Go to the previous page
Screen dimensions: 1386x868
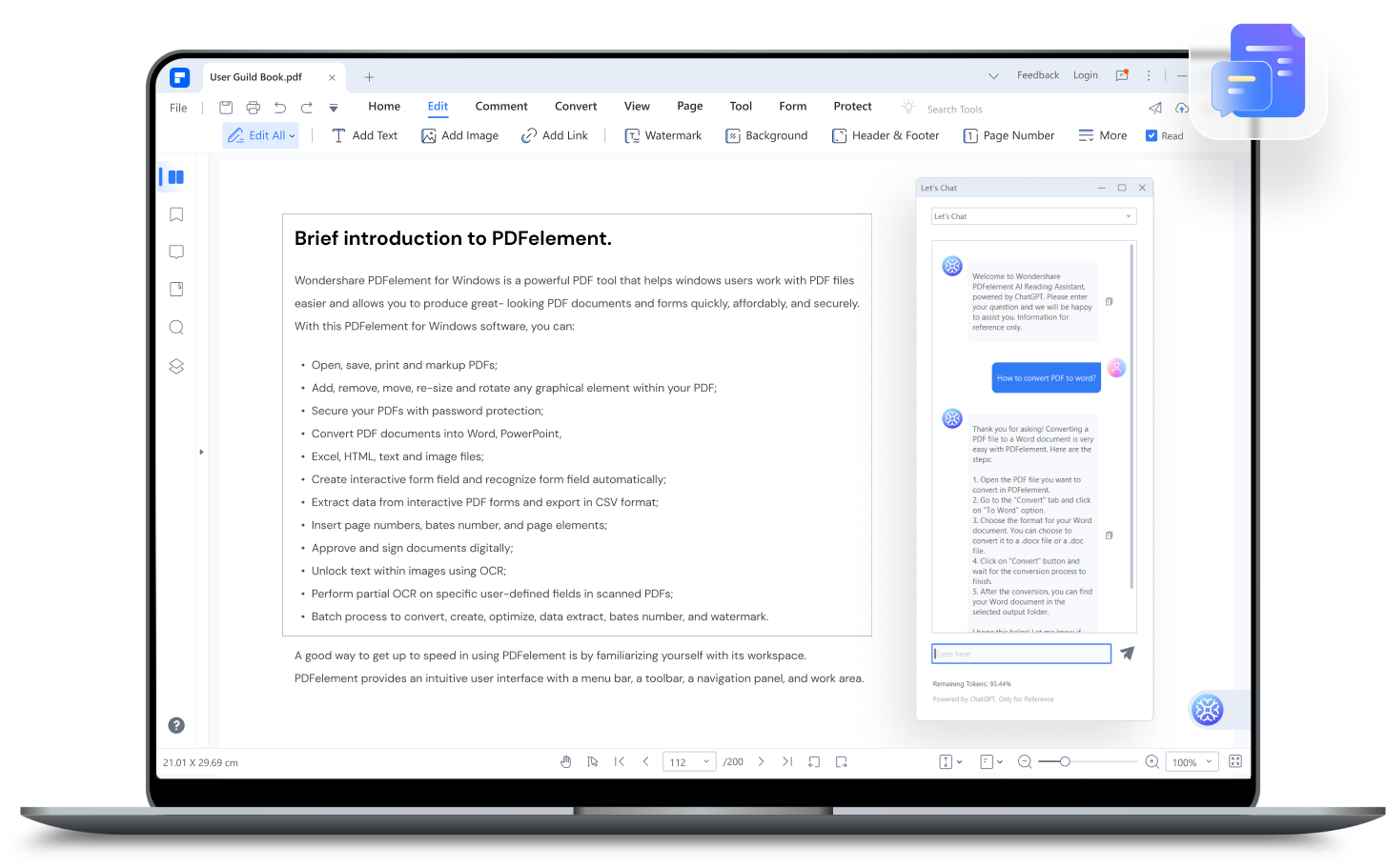click(646, 761)
